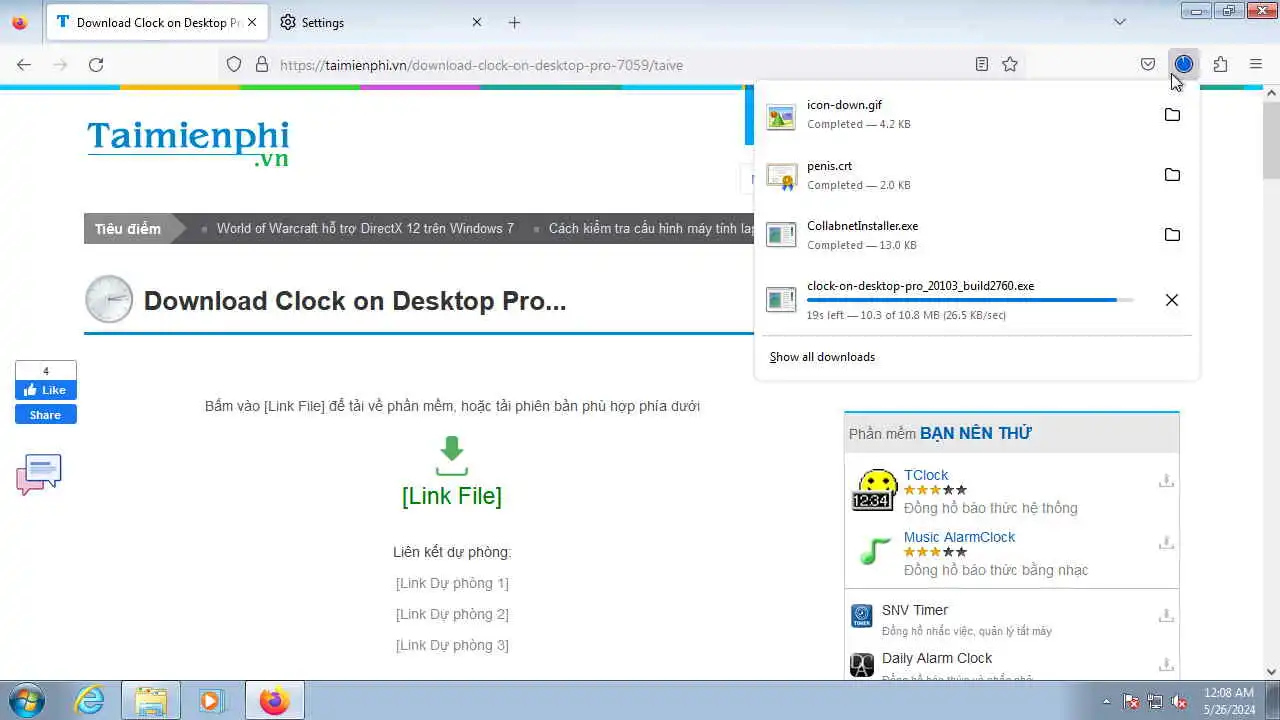Click [Link Dự phòng 1]
The image size is (1280, 720).
tap(452, 583)
